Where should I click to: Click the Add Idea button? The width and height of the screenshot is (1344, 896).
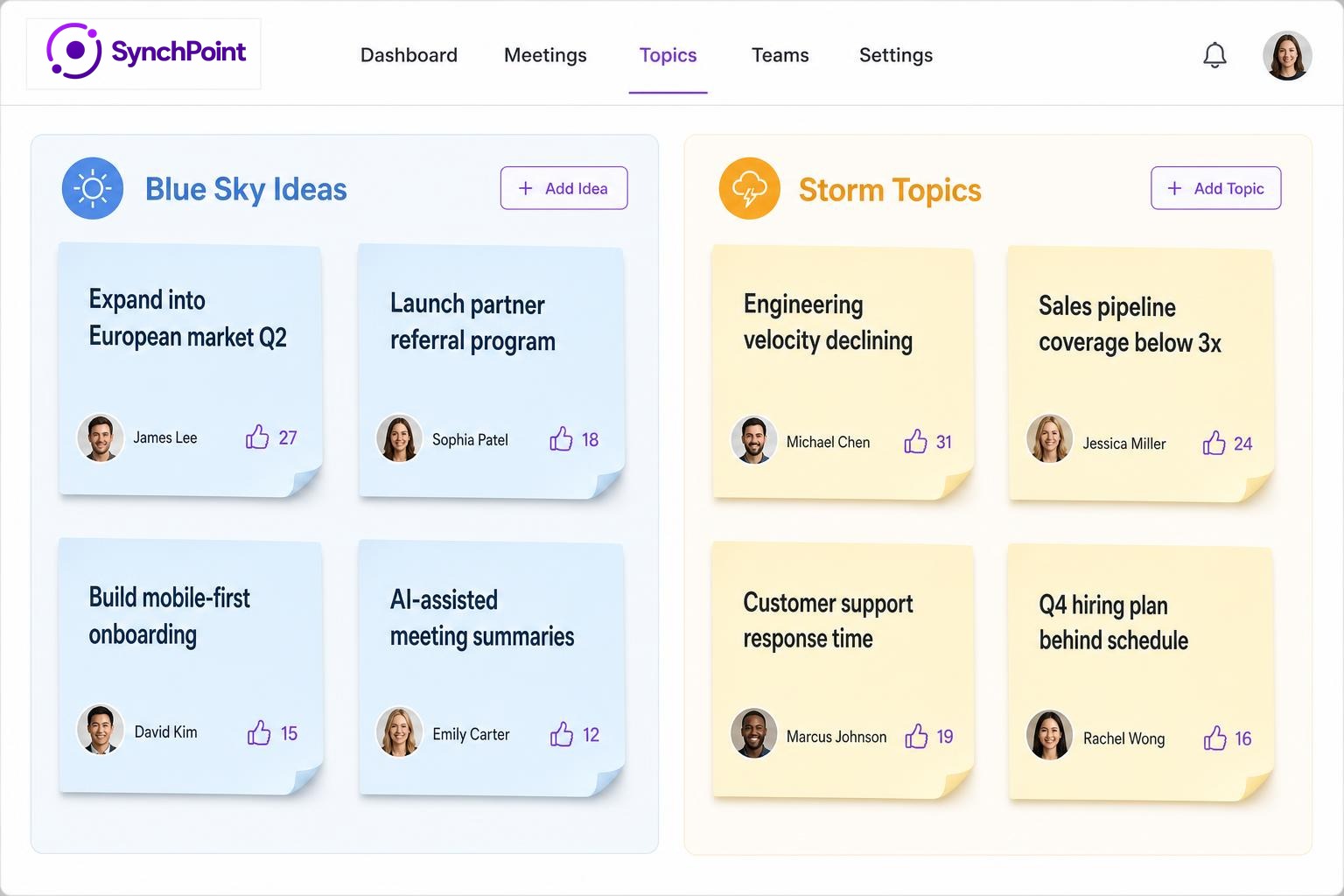click(563, 188)
